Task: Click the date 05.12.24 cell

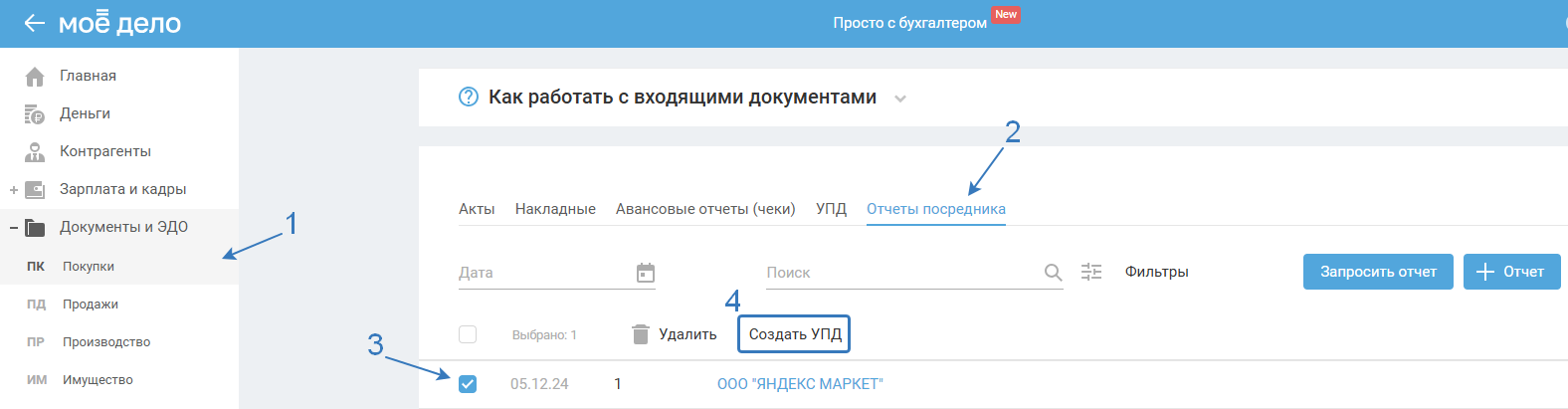Action: click(x=539, y=383)
